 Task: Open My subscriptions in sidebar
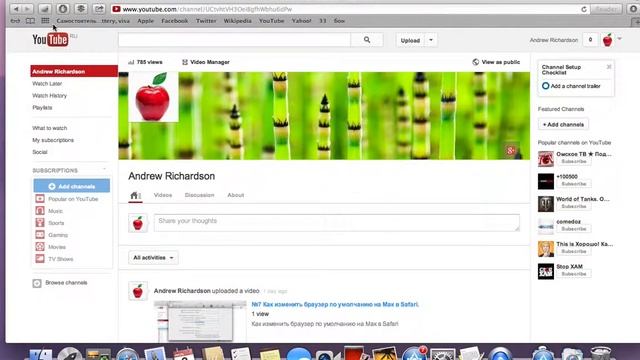(x=53, y=140)
